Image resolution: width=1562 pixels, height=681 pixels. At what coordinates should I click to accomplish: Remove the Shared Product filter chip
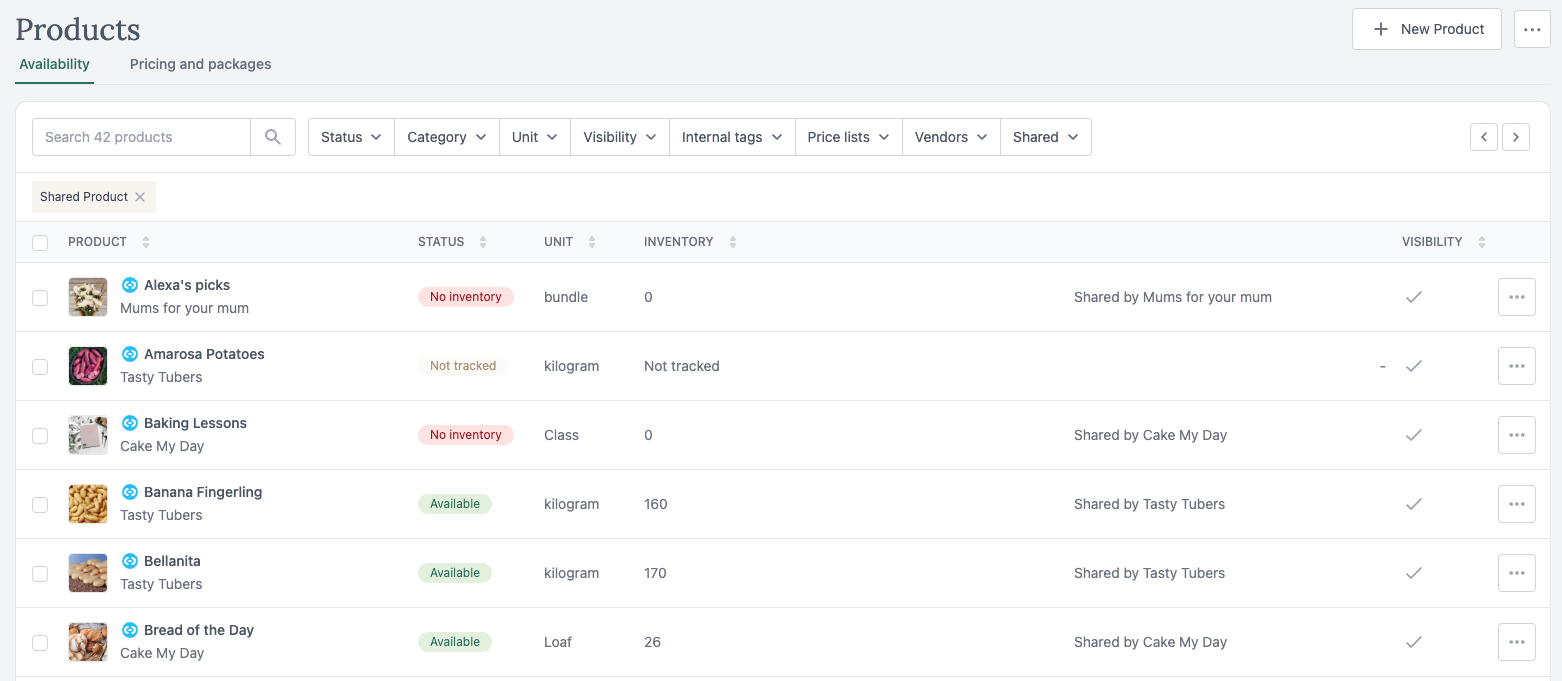(x=140, y=197)
